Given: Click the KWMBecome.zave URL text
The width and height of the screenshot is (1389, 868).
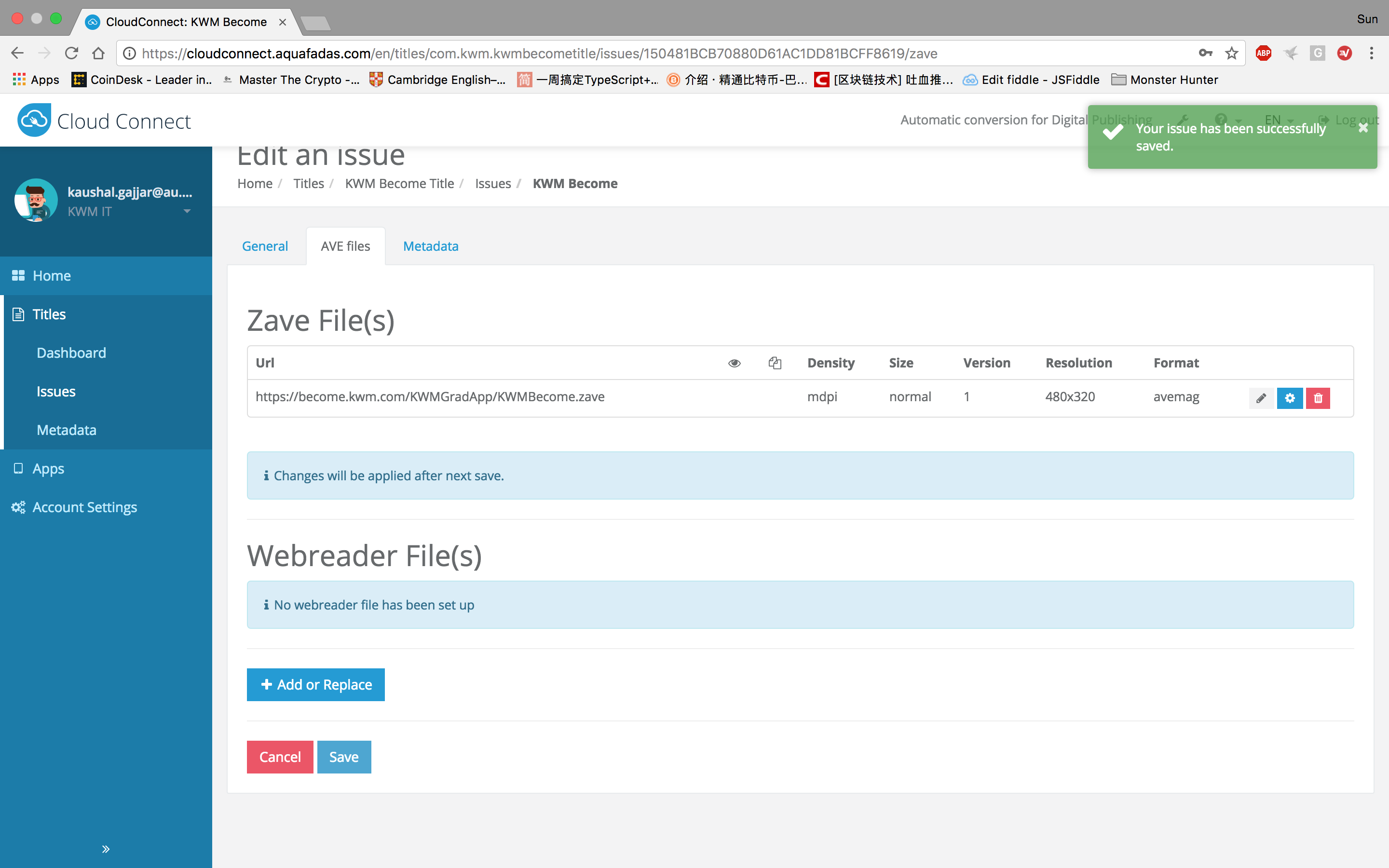Looking at the screenshot, I should [x=430, y=397].
